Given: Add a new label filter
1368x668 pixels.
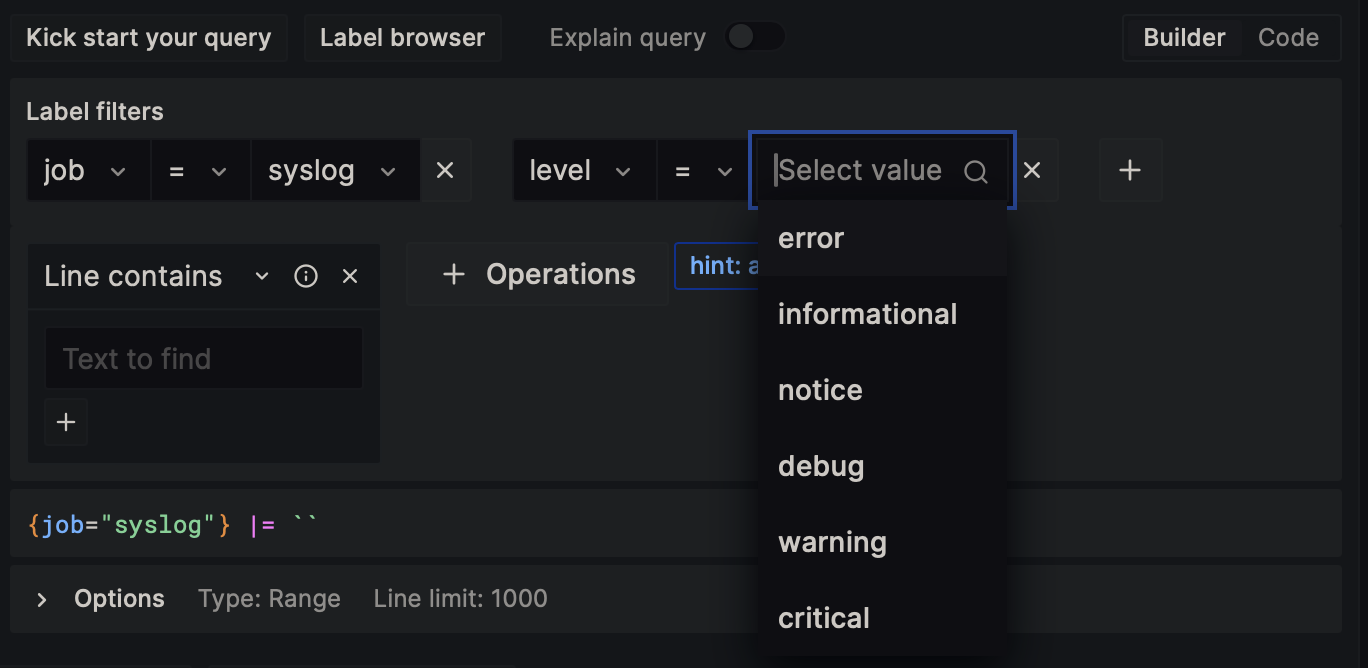Looking at the screenshot, I should coord(1130,171).
